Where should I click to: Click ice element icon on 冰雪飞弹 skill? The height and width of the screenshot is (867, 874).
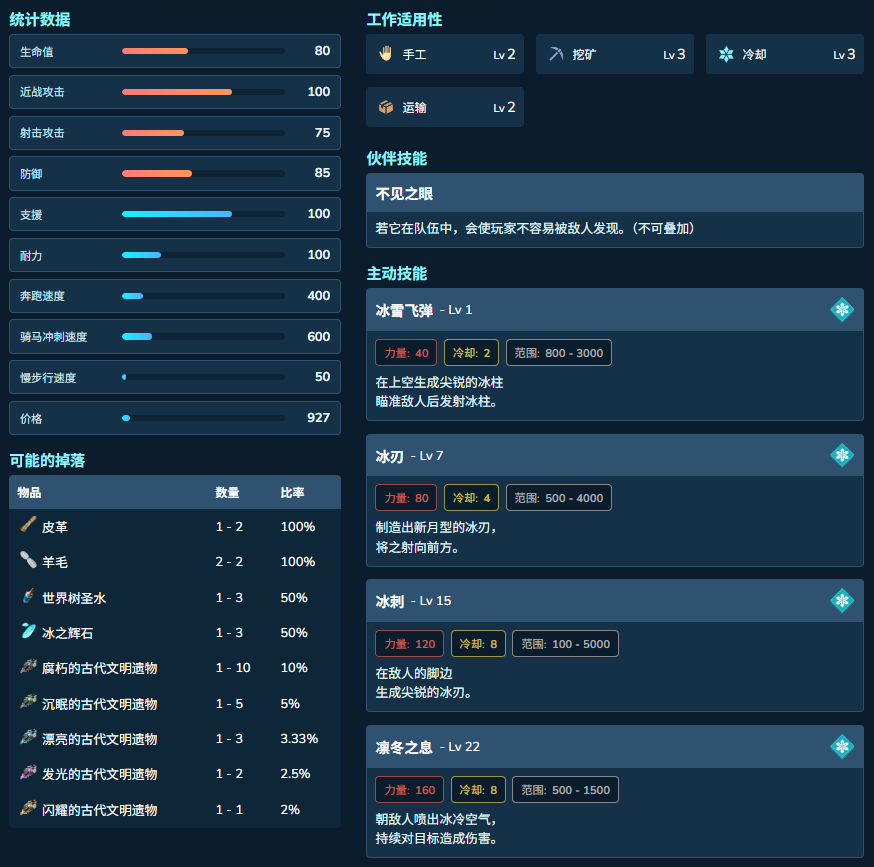pos(842,309)
